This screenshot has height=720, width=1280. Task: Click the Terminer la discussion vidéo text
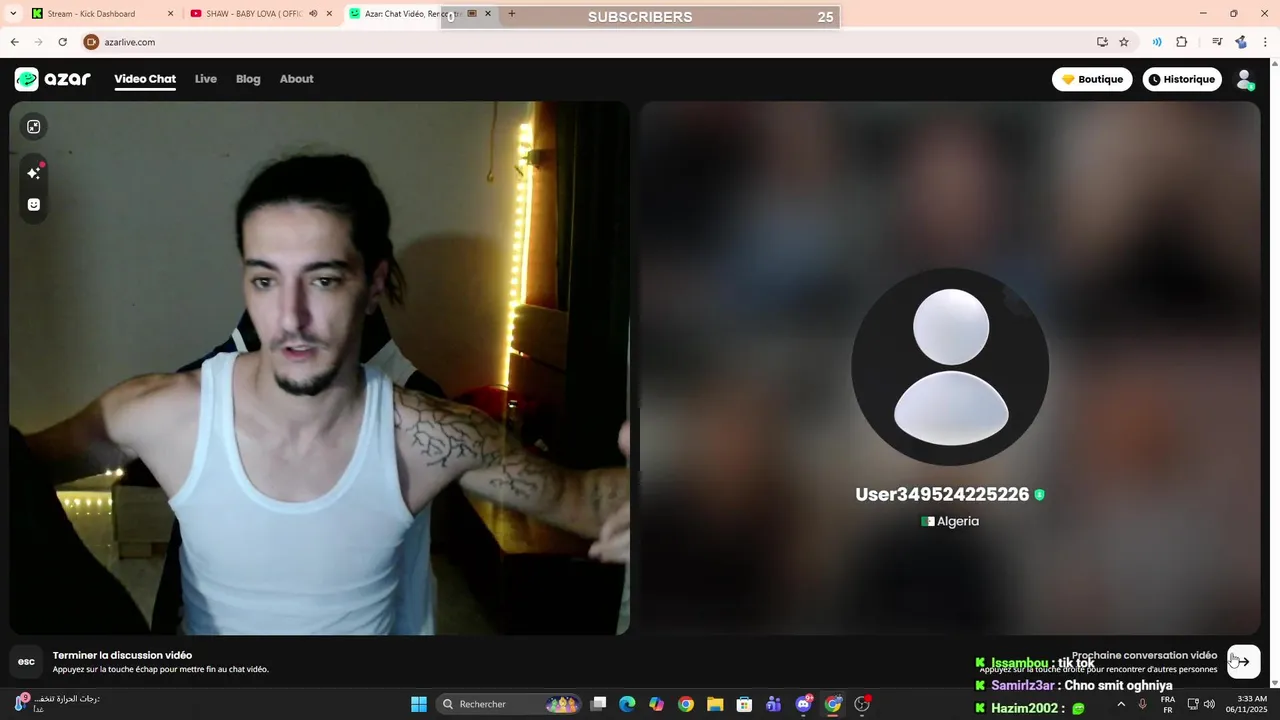[x=122, y=655]
